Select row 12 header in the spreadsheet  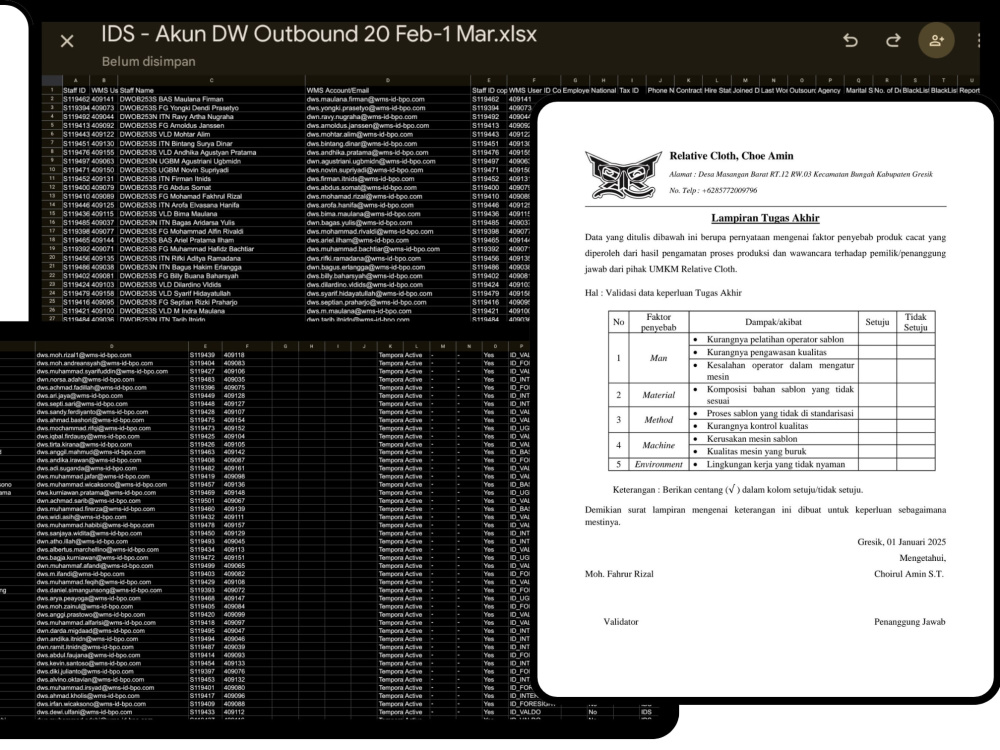pos(52,188)
